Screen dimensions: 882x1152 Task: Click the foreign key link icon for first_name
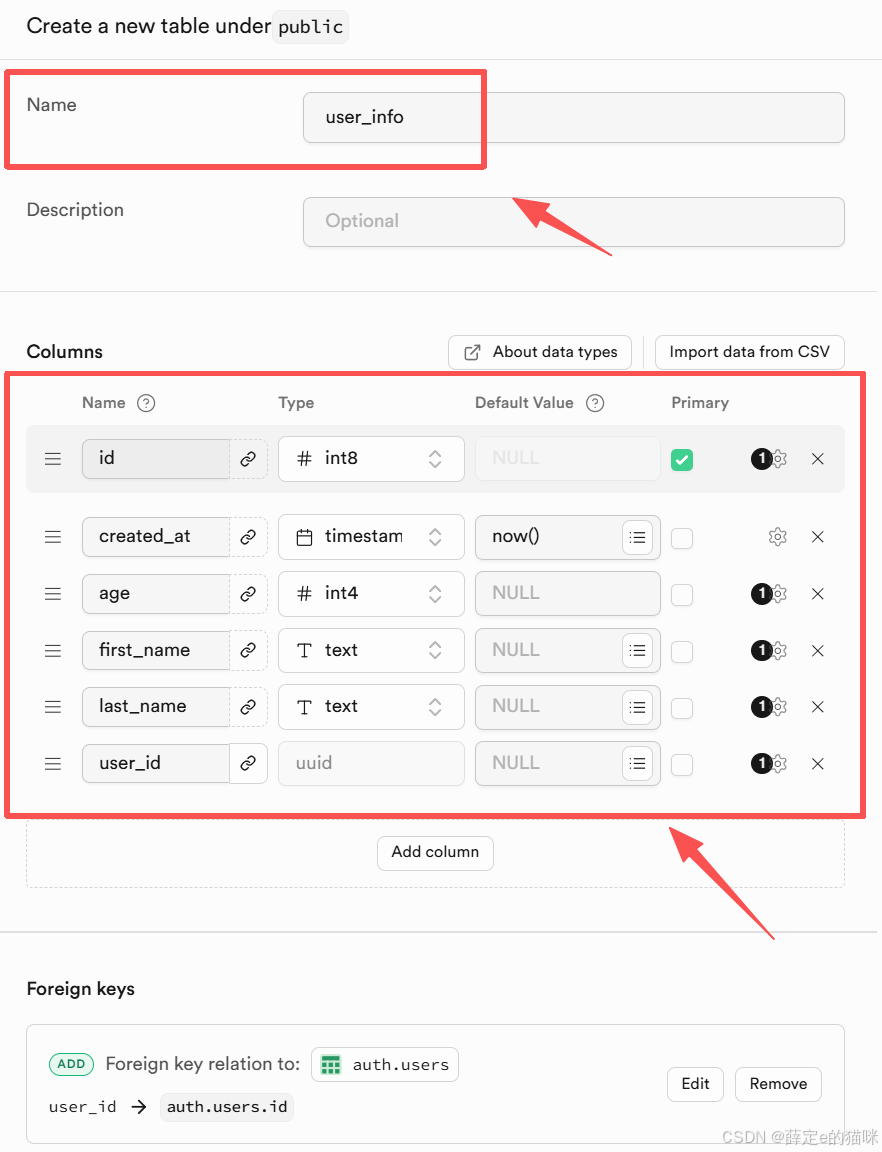248,650
